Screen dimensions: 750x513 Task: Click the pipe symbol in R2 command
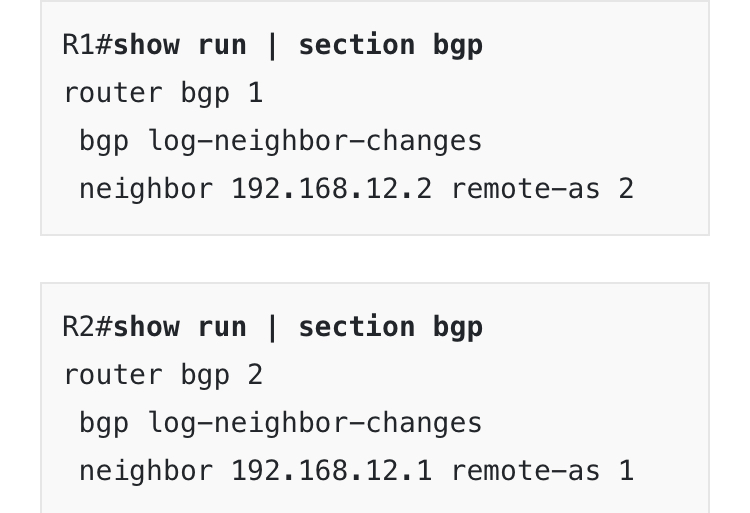coord(273,328)
